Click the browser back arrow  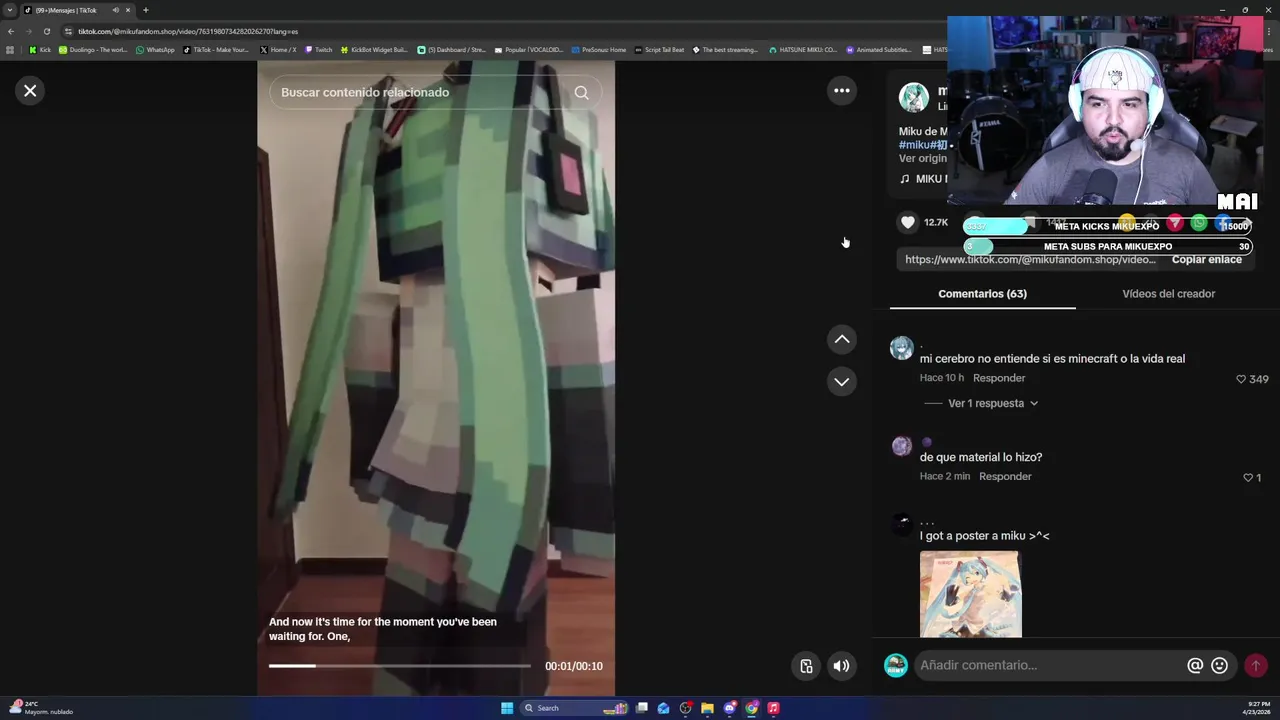(x=11, y=31)
